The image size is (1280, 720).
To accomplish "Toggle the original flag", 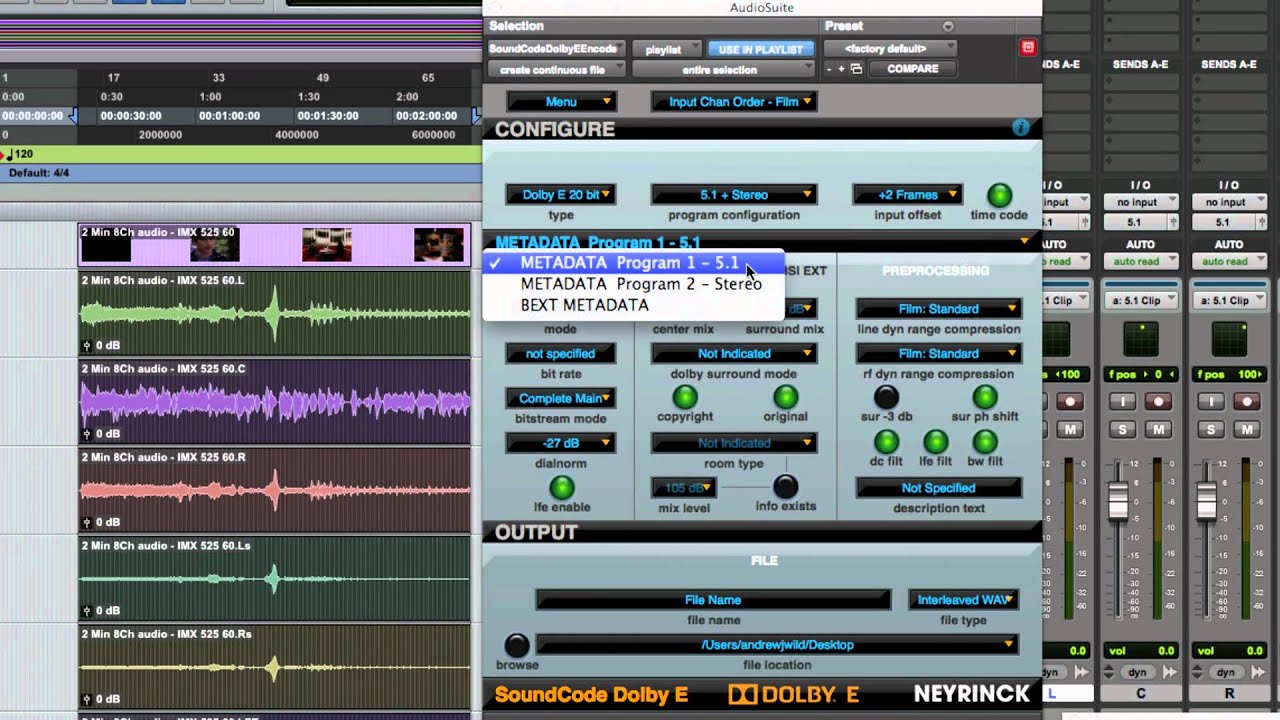I will (785, 397).
